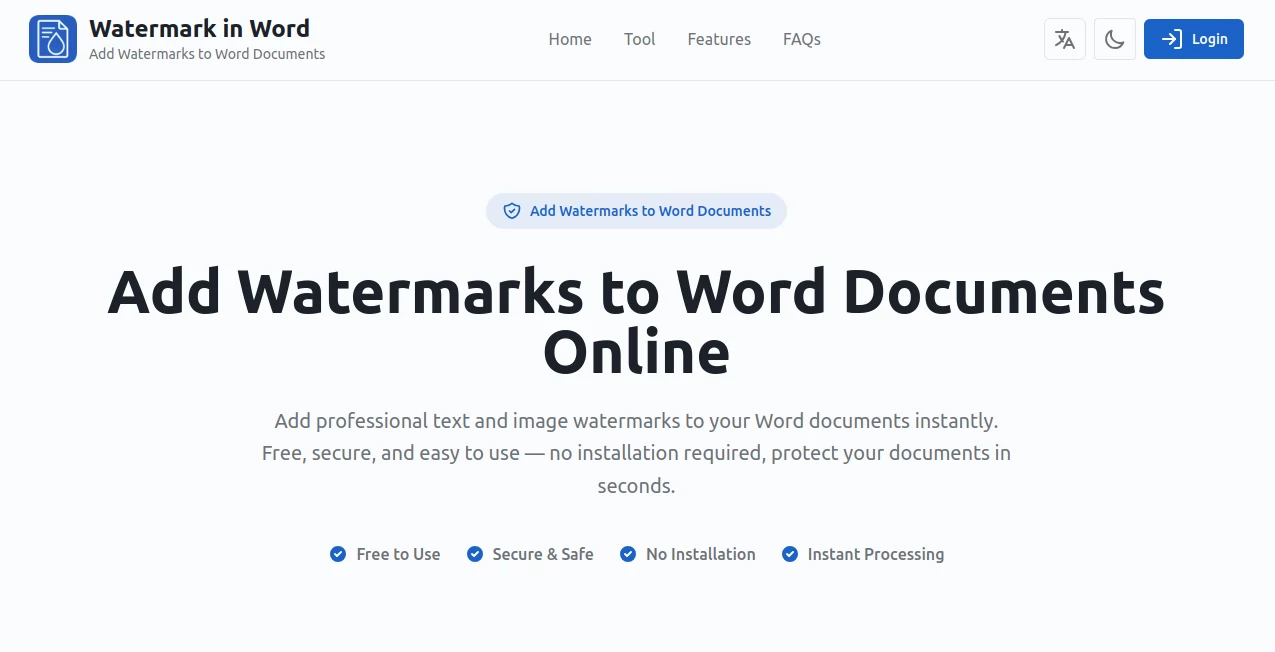Click the Add Watermarks to Word Documents badge
The image size is (1275, 652).
coord(636,211)
